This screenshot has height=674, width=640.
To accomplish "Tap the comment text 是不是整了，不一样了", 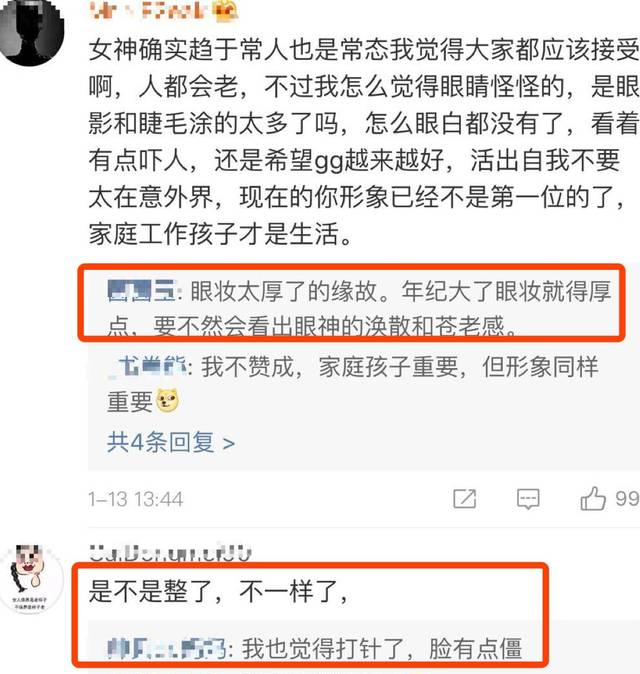I will [217, 591].
